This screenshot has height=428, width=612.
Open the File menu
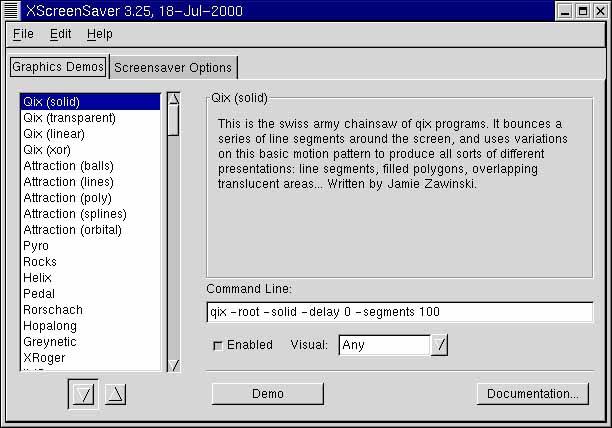[23, 34]
